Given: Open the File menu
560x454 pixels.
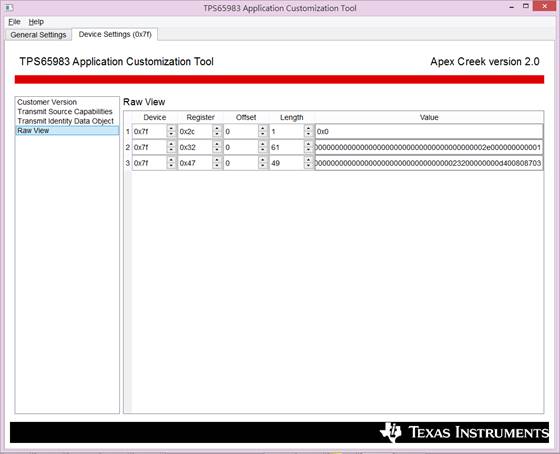Looking at the screenshot, I should point(14,22).
